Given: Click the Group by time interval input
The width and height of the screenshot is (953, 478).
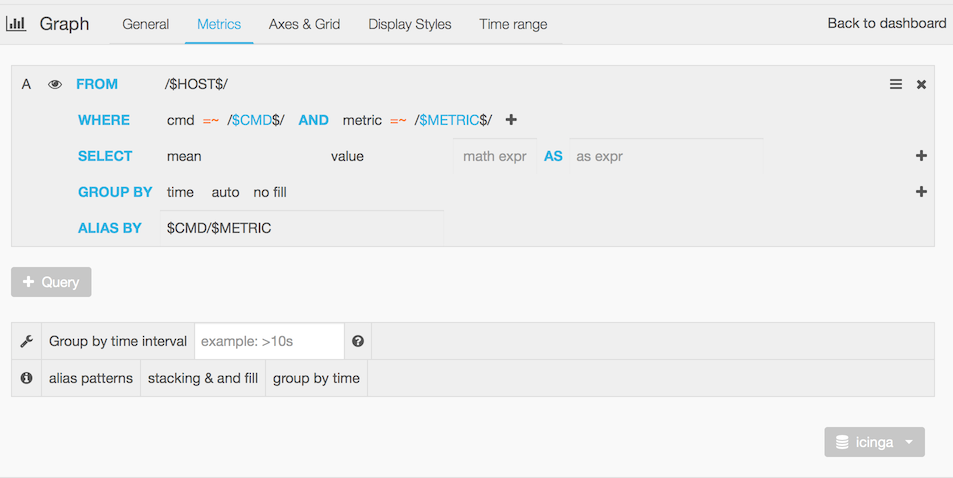Looking at the screenshot, I should [269, 342].
